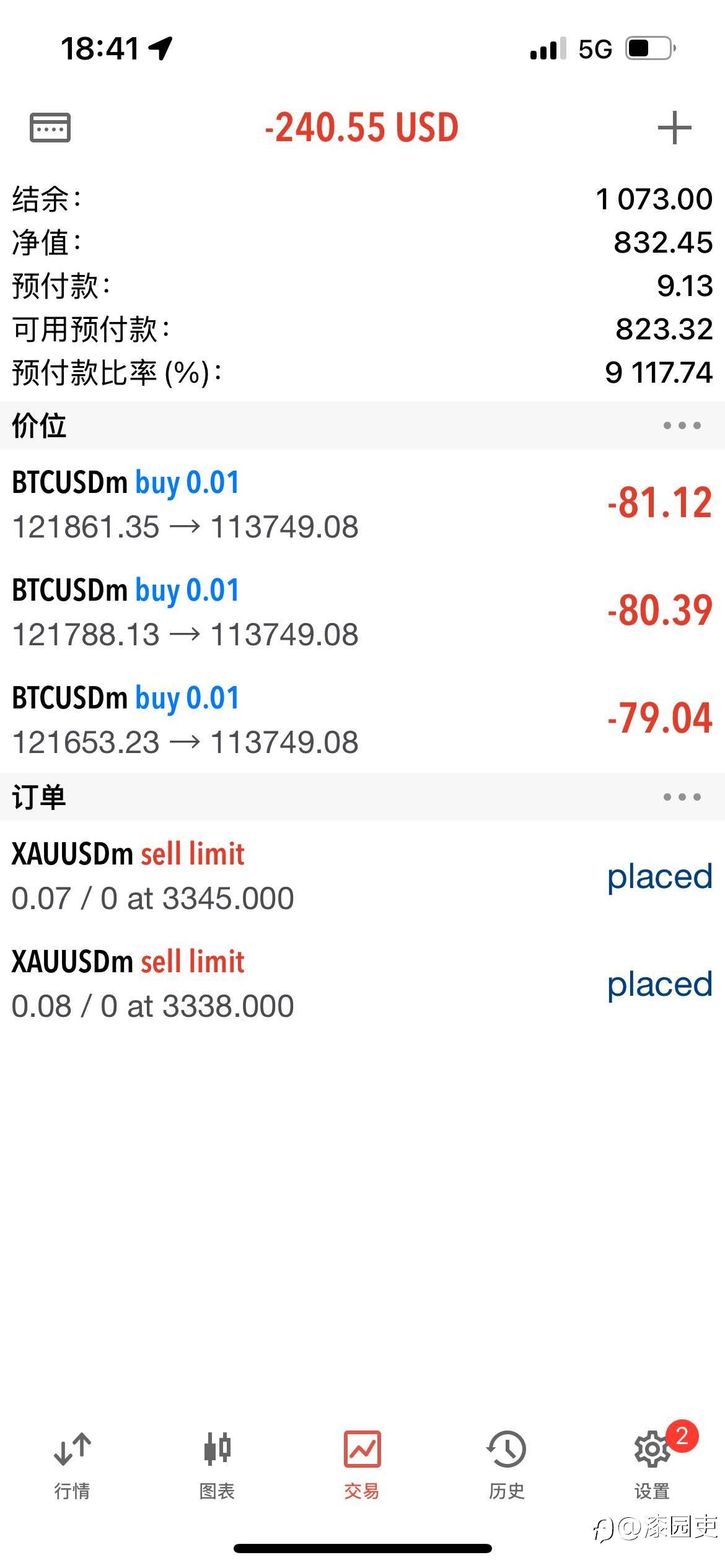This screenshot has height=1568, width=725.
Task: Expand the BTCUSDm position with -79.04 loss
Action: coord(362,719)
